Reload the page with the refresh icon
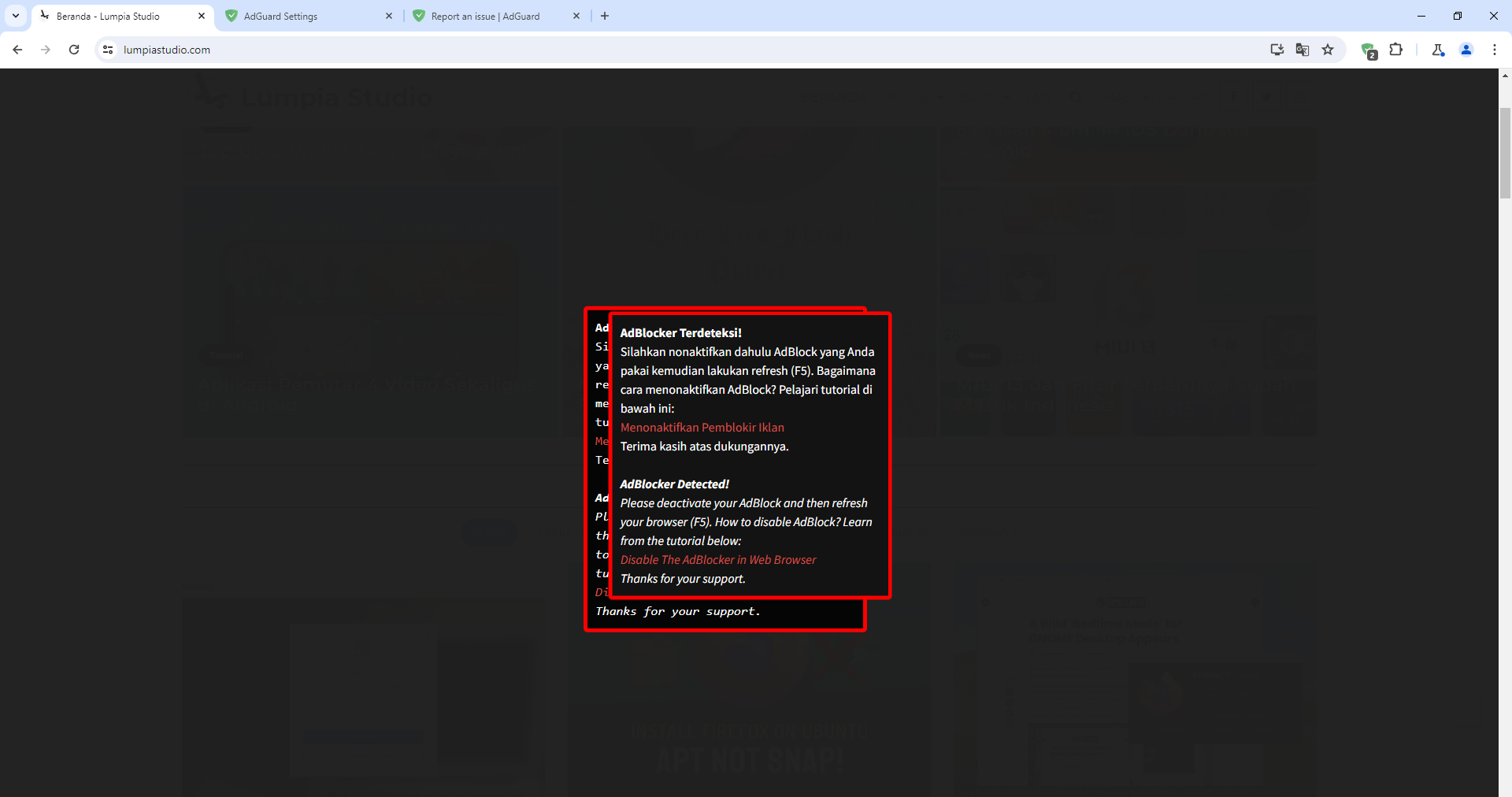 pos(73,50)
